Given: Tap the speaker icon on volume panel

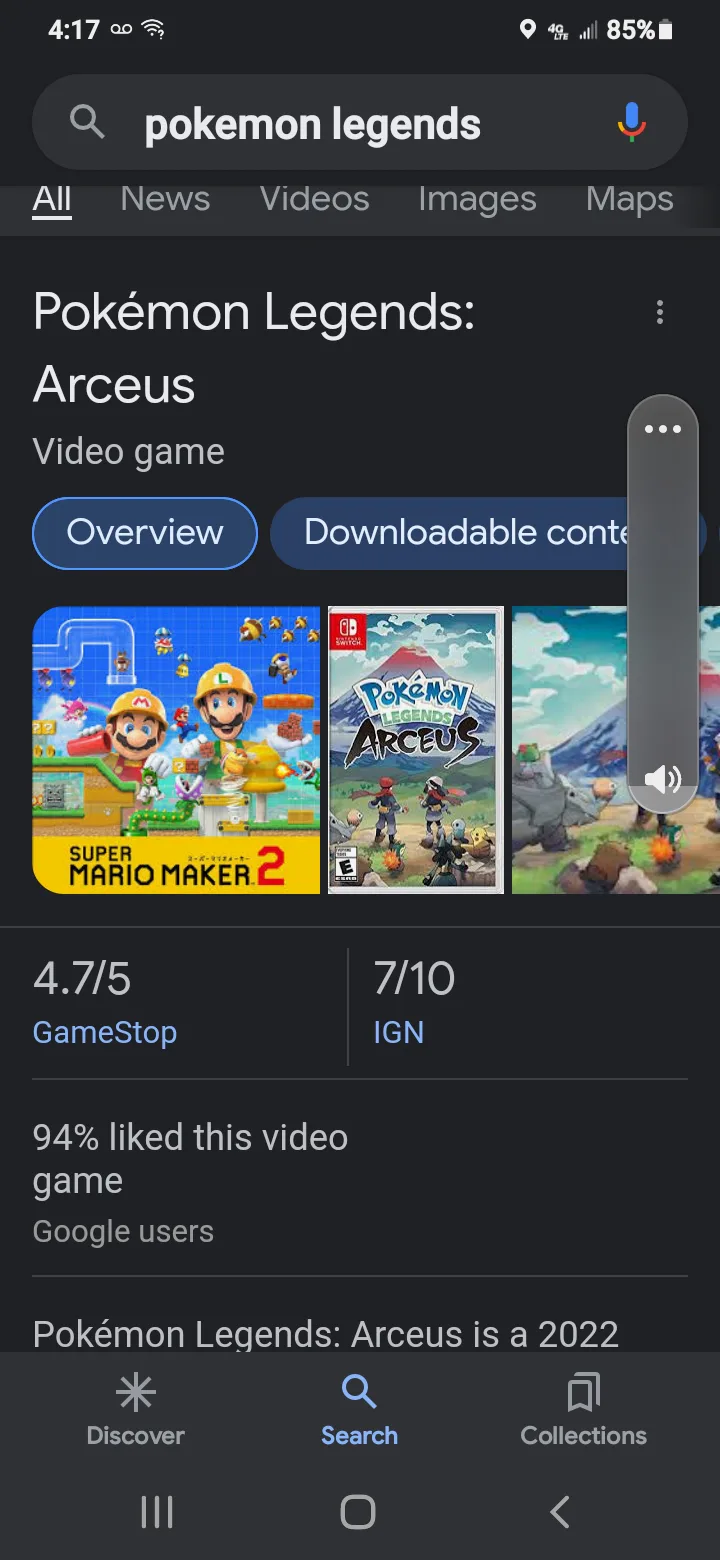Looking at the screenshot, I should click(662, 779).
